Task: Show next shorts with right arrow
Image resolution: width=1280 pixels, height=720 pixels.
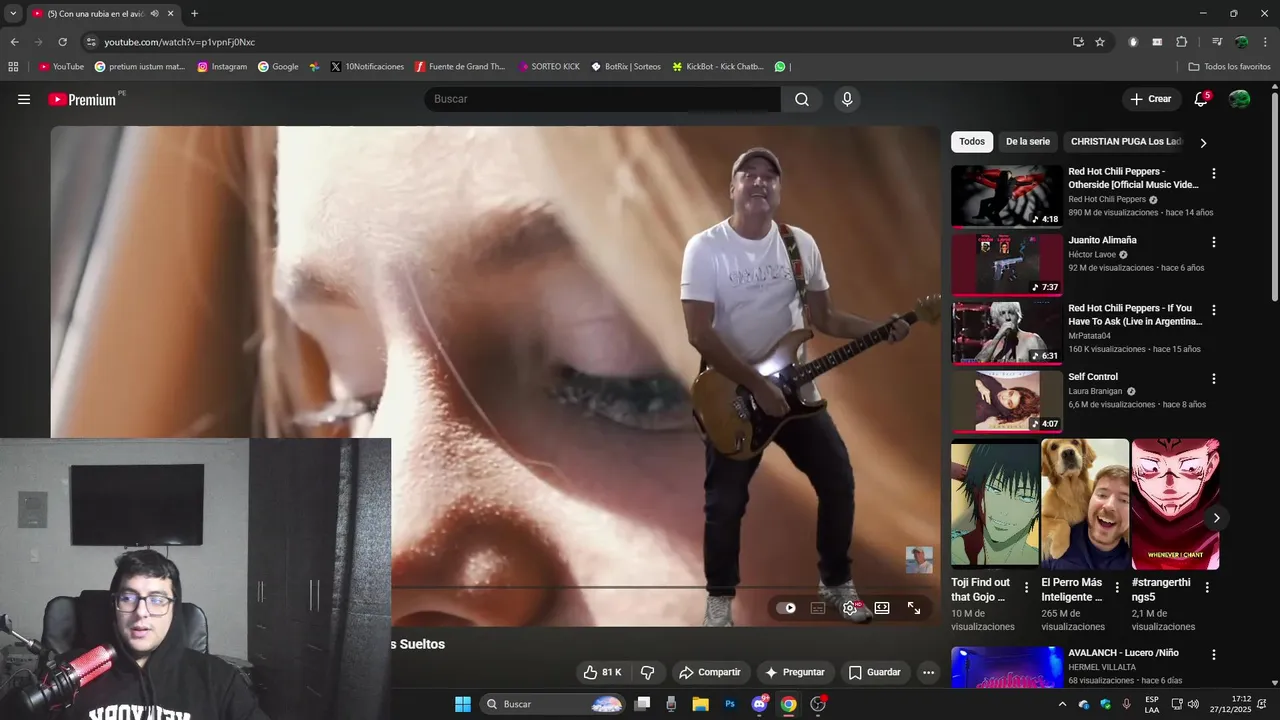Action: (1216, 518)
